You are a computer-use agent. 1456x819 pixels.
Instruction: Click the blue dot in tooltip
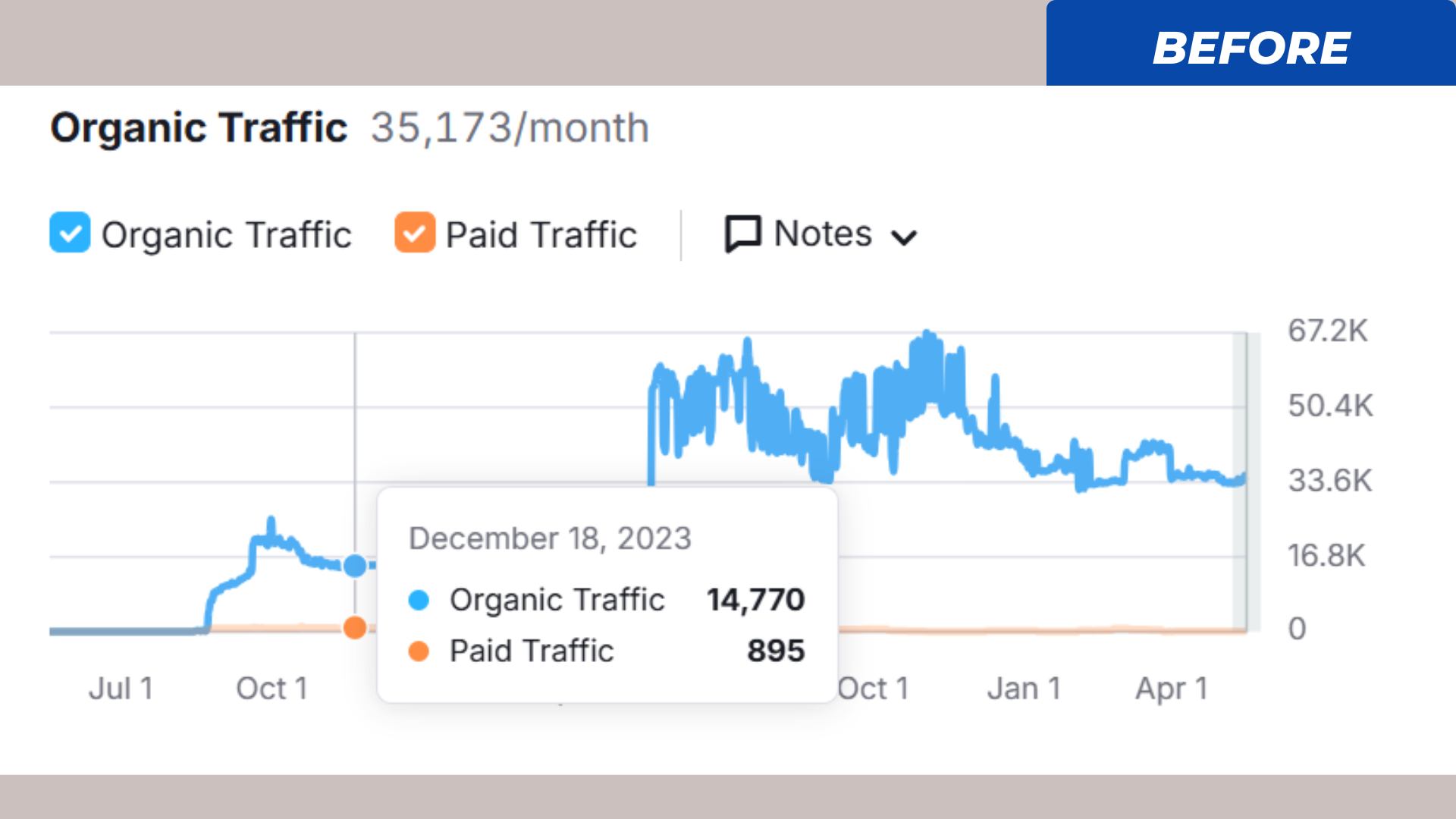[419, 601]
